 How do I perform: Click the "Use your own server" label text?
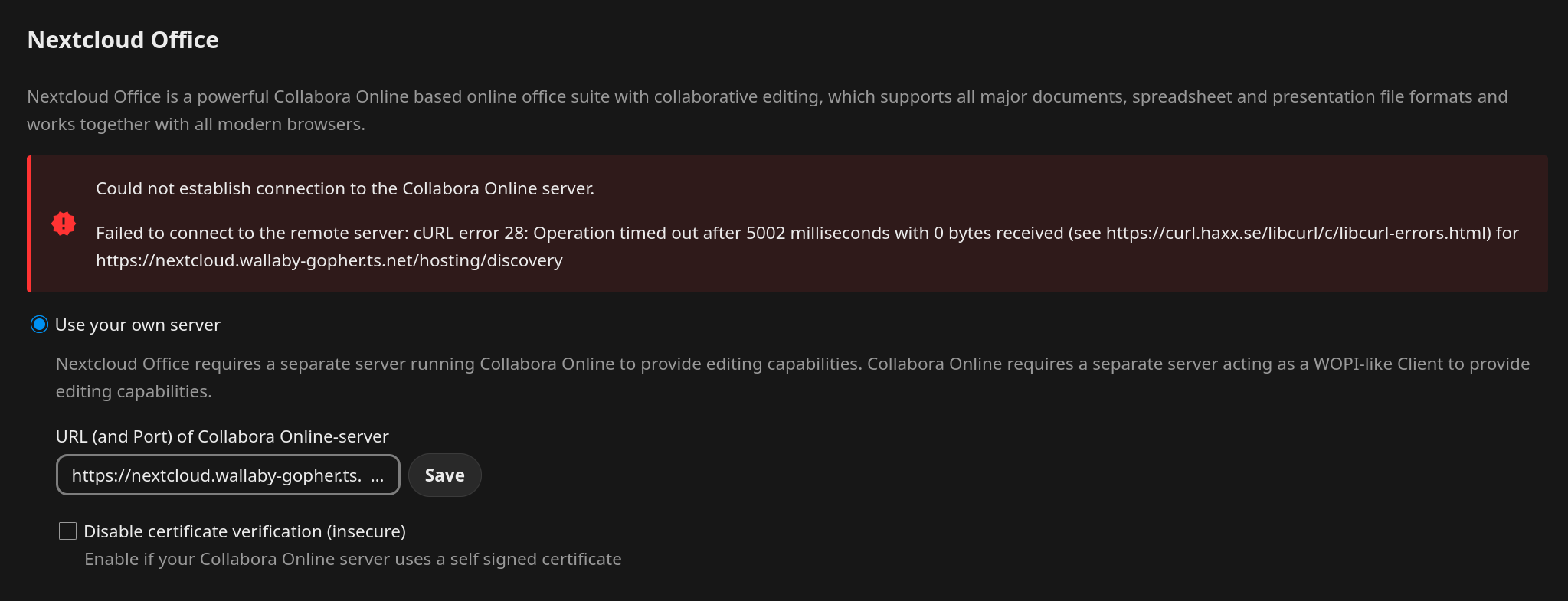coord(137,325)
